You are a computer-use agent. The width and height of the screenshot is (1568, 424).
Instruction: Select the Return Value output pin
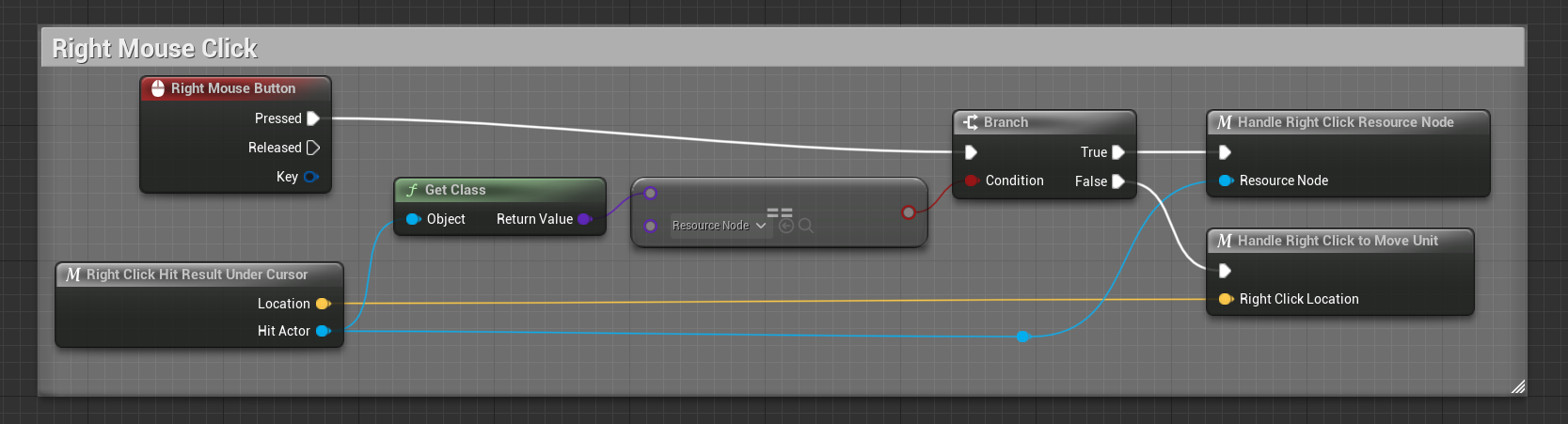(584, 219)
